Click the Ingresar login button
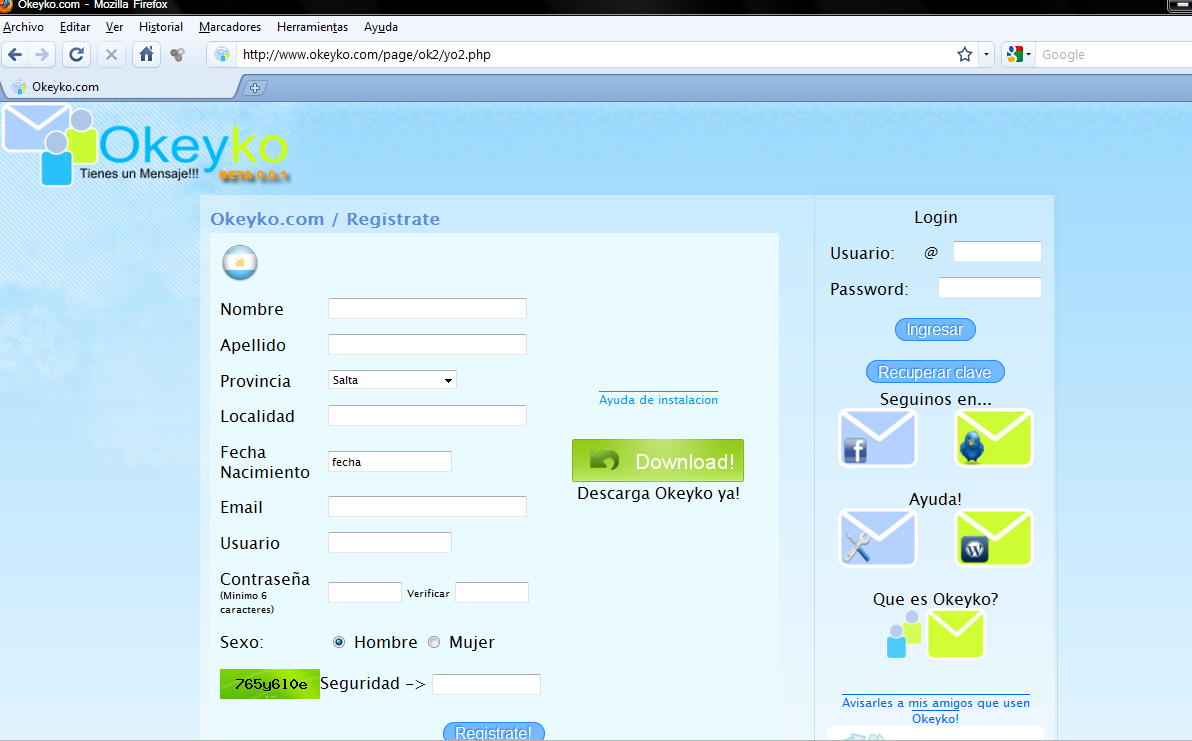 point(935,330)
